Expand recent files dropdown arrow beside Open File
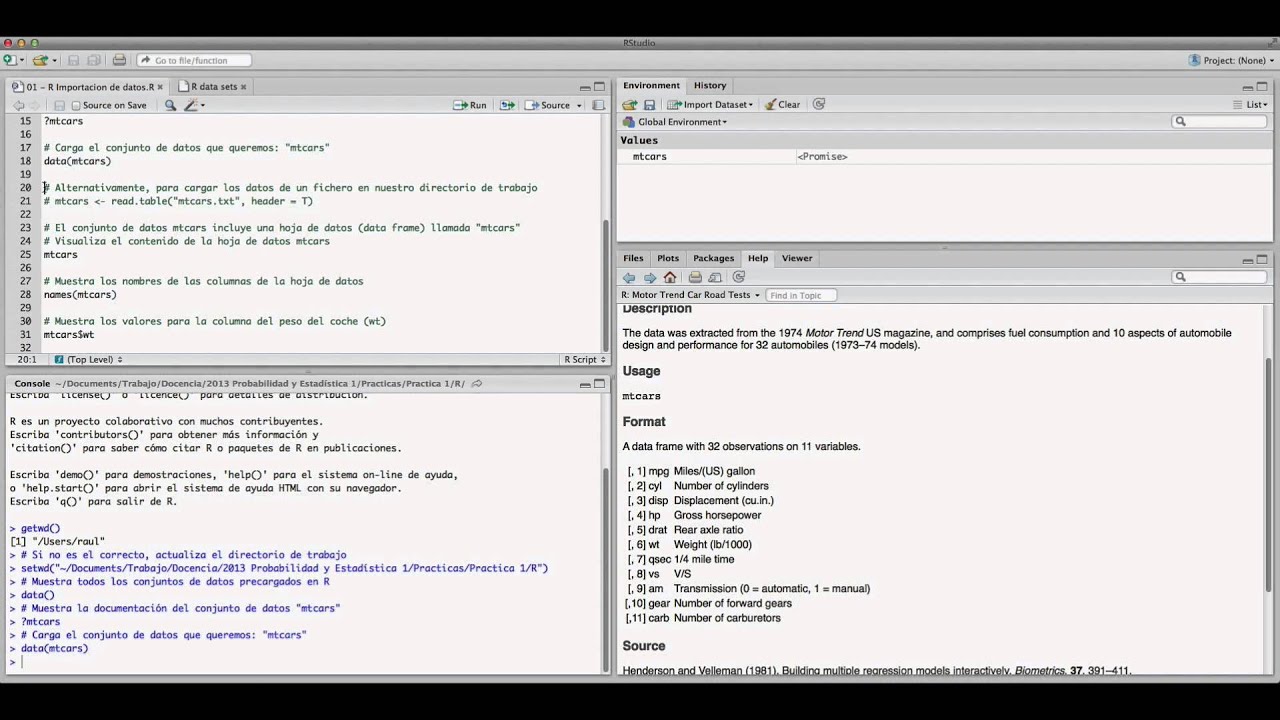This screenshot has height=720, width=1280. [53, 61]
